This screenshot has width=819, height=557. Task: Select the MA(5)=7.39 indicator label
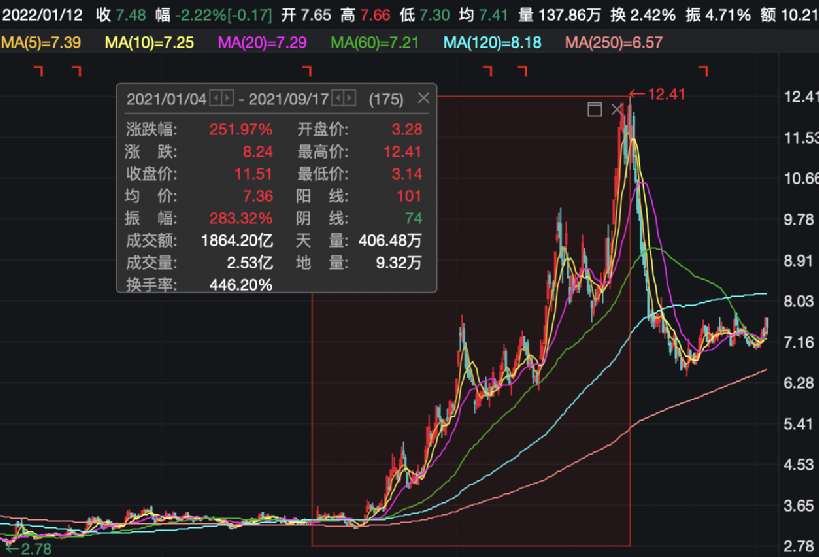coord(41,42)
